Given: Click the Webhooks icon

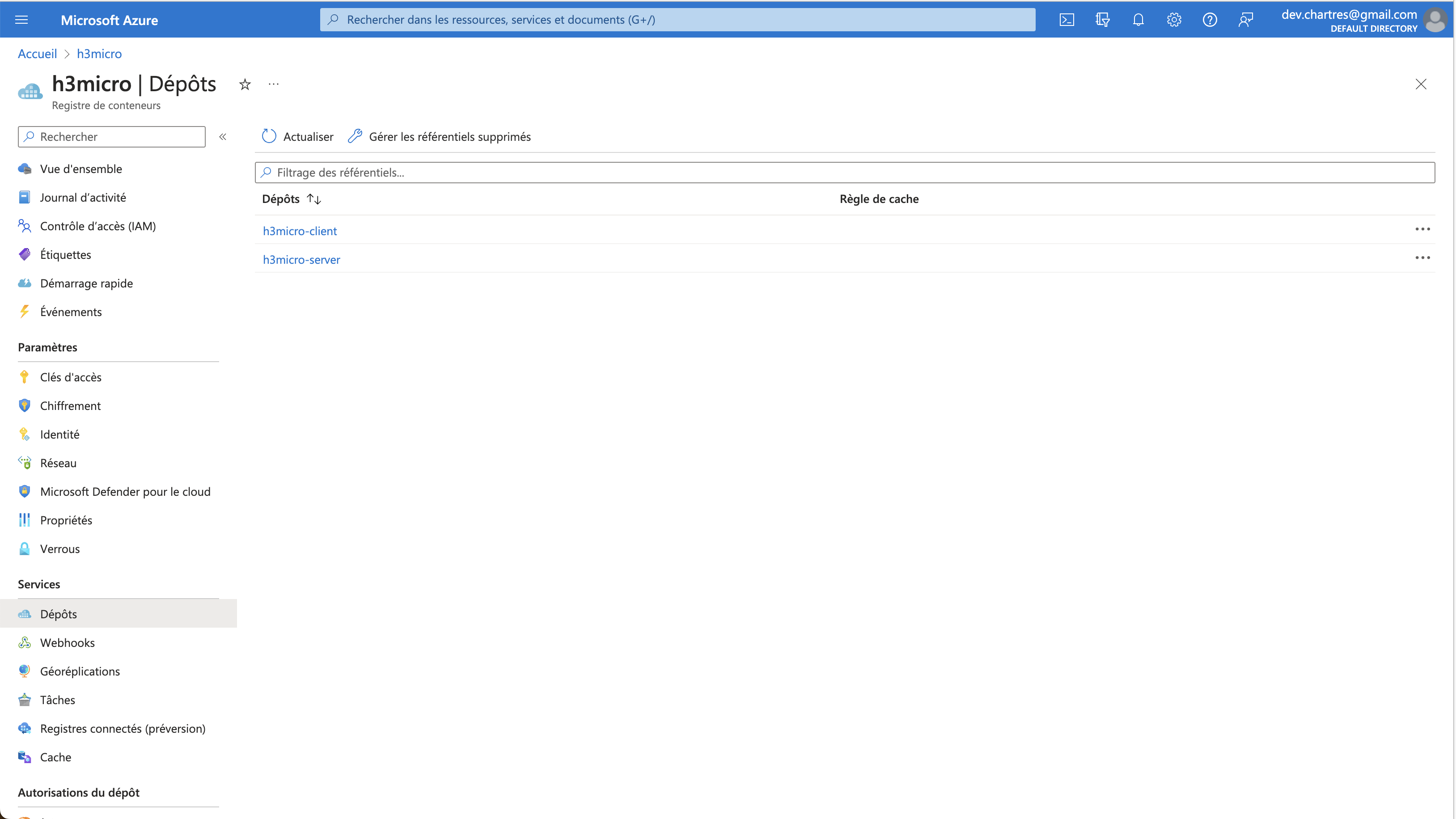Looking at the screenshot, I should point(24,643).
